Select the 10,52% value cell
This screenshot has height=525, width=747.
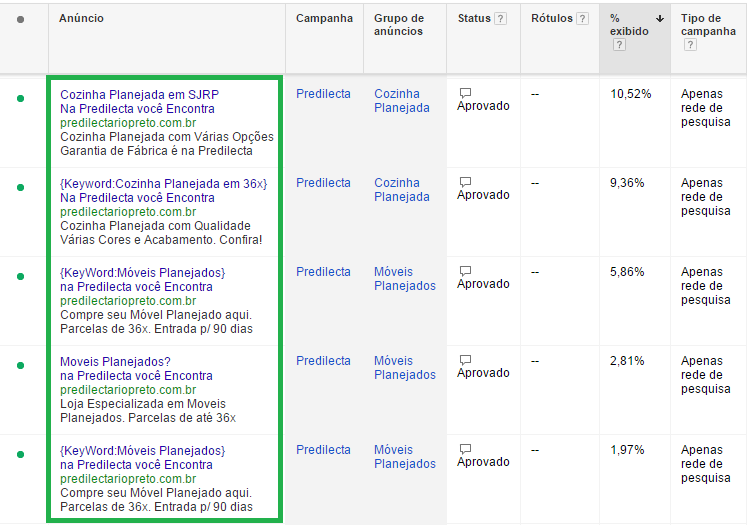click(631, 94)
